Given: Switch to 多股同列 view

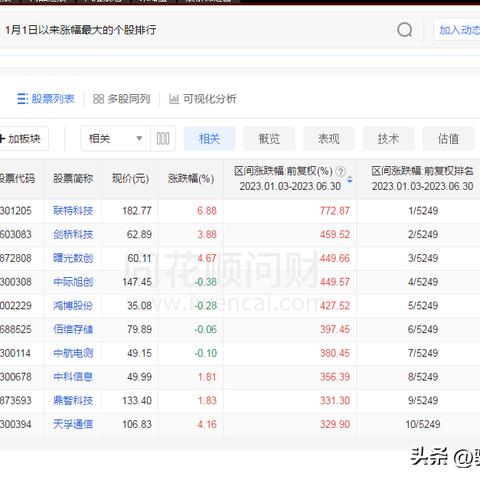Looking at the screenshot, I should (x=121, y=99).
